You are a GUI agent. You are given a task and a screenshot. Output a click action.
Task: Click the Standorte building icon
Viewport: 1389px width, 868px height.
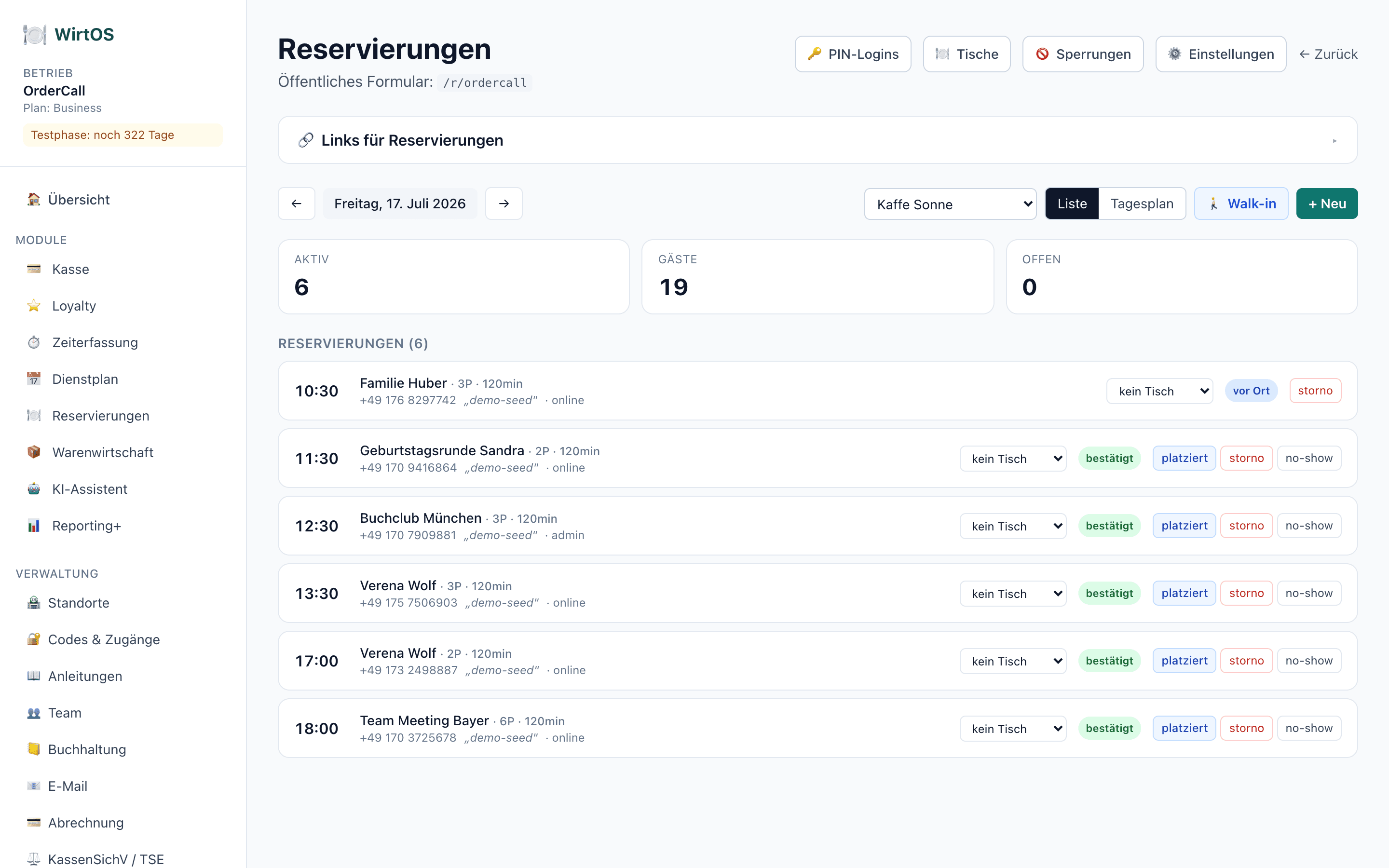[34, 602]
